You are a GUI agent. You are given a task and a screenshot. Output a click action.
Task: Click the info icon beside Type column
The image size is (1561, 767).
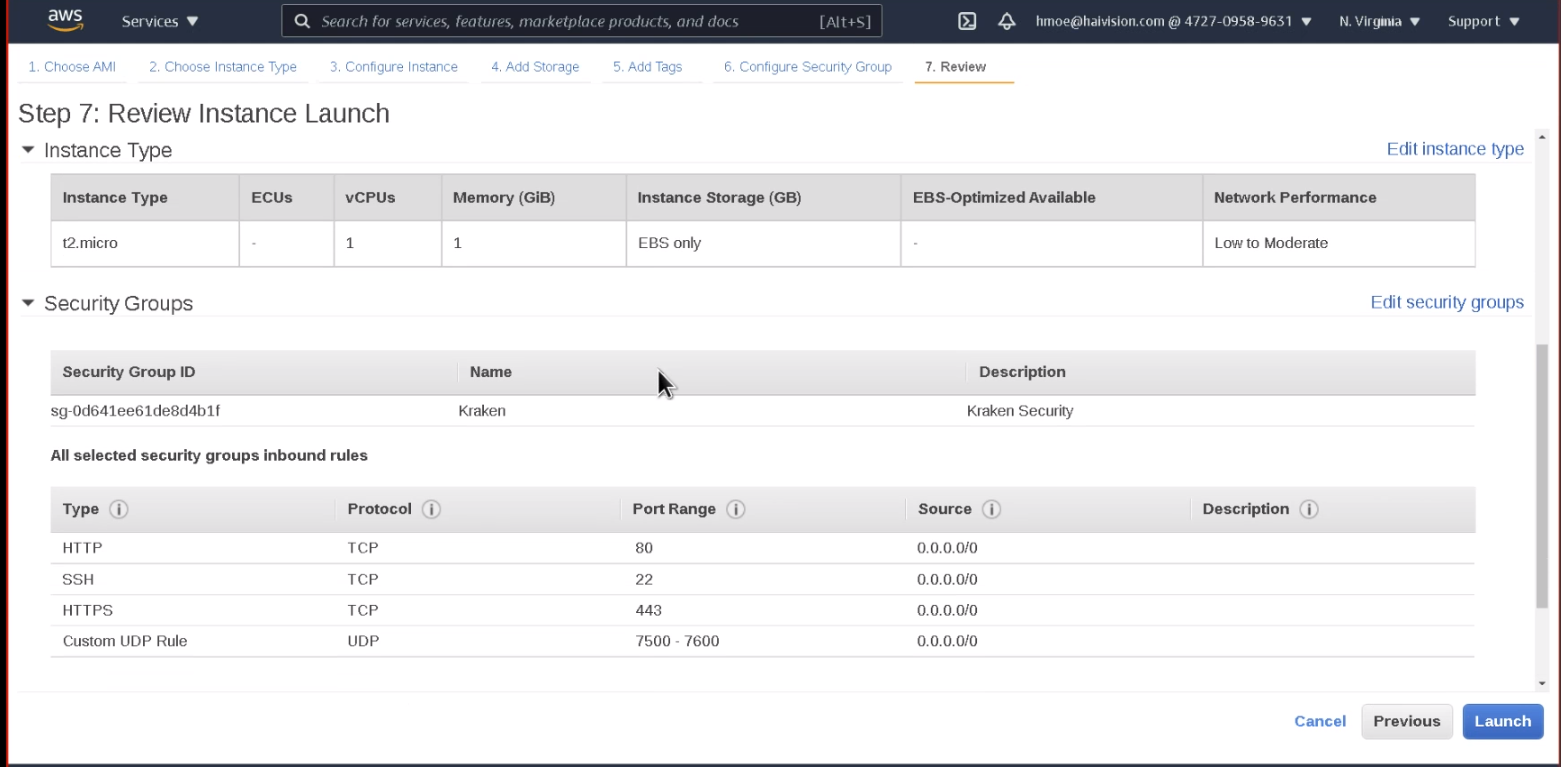pos(118,509)
